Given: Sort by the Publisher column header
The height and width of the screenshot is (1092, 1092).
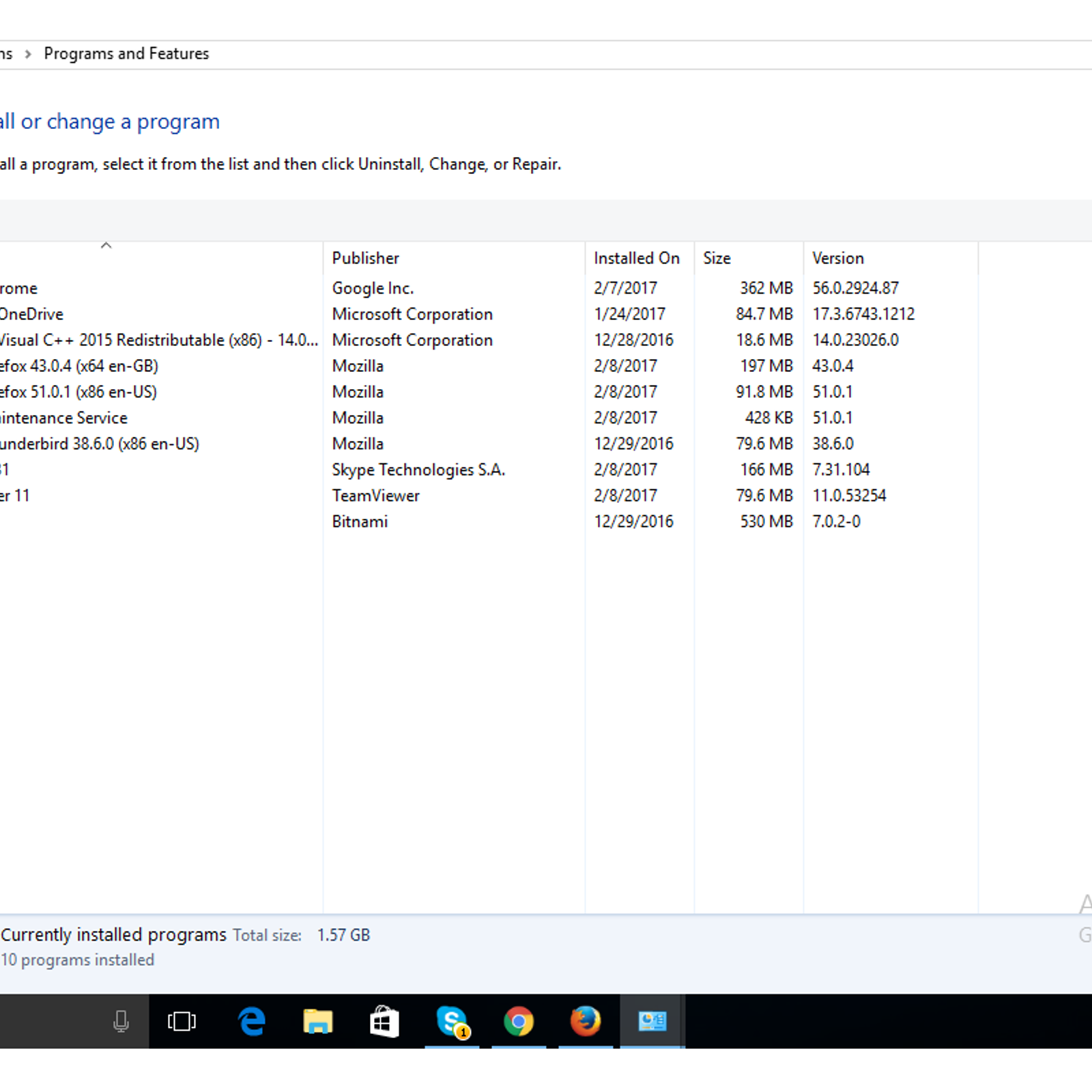Looking at the screenshot, I should (x=365, y=258).
